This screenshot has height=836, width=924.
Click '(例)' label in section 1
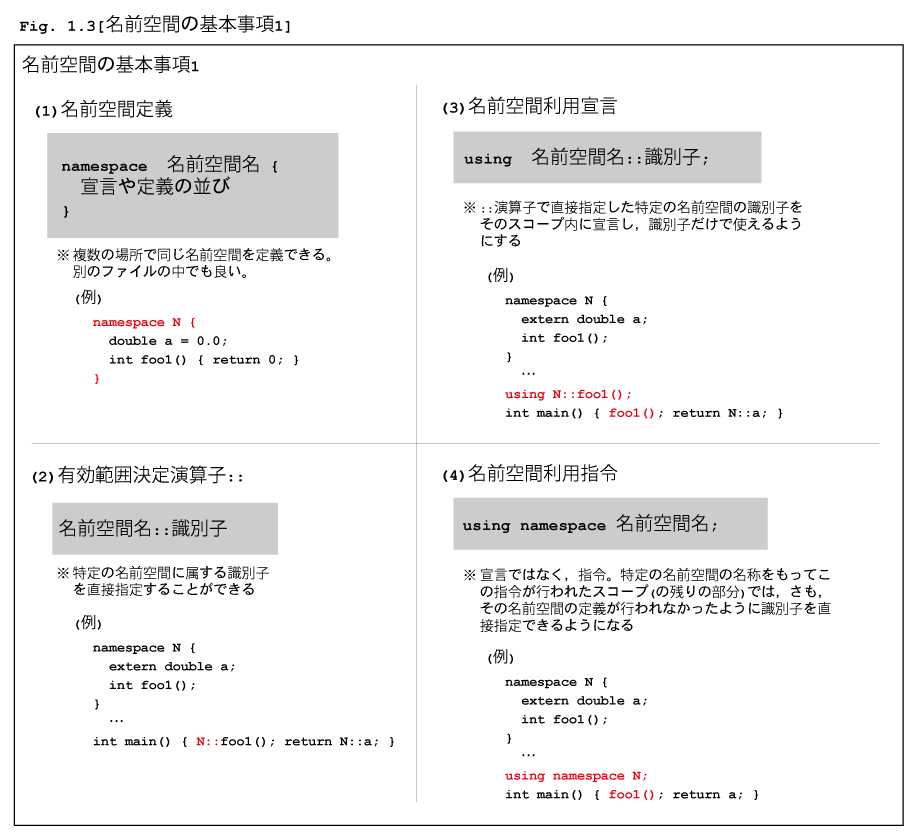[88, 298]
